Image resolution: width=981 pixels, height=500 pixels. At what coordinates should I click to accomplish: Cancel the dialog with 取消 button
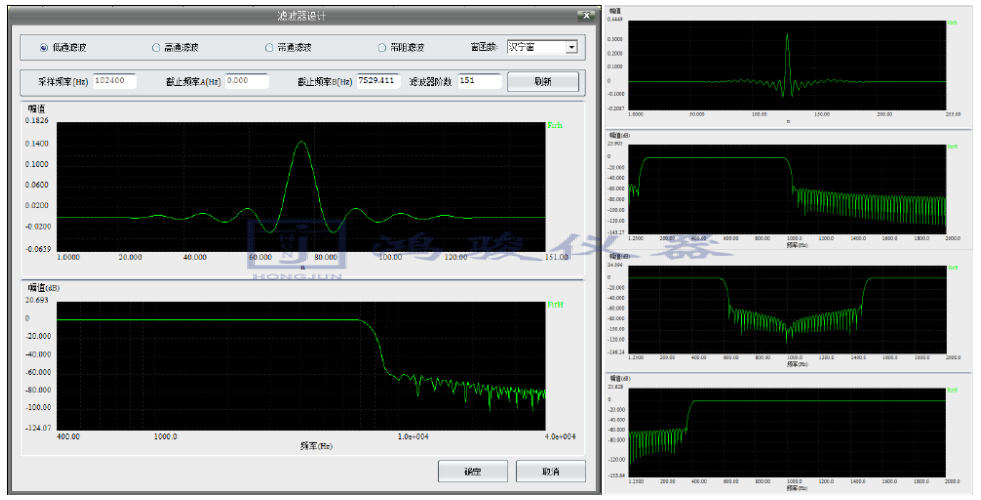click(x=550, y=471)
